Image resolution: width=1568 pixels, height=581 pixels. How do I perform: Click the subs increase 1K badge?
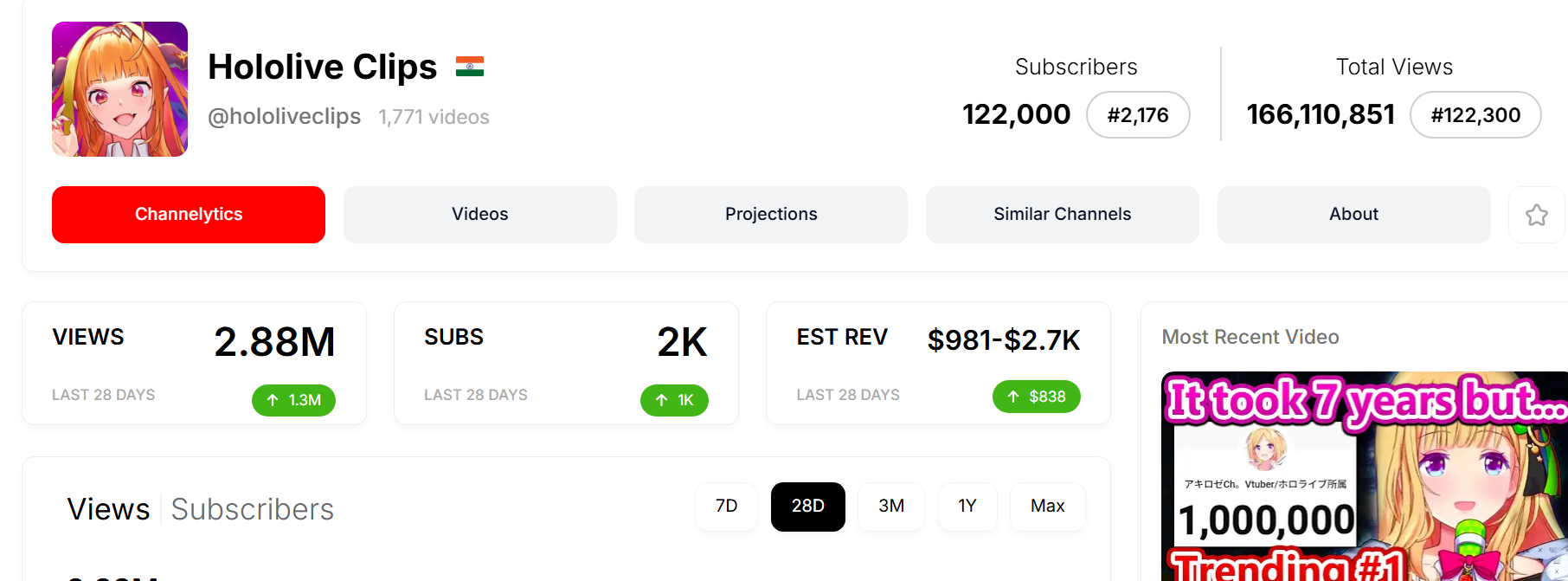[x=674, y=400]
